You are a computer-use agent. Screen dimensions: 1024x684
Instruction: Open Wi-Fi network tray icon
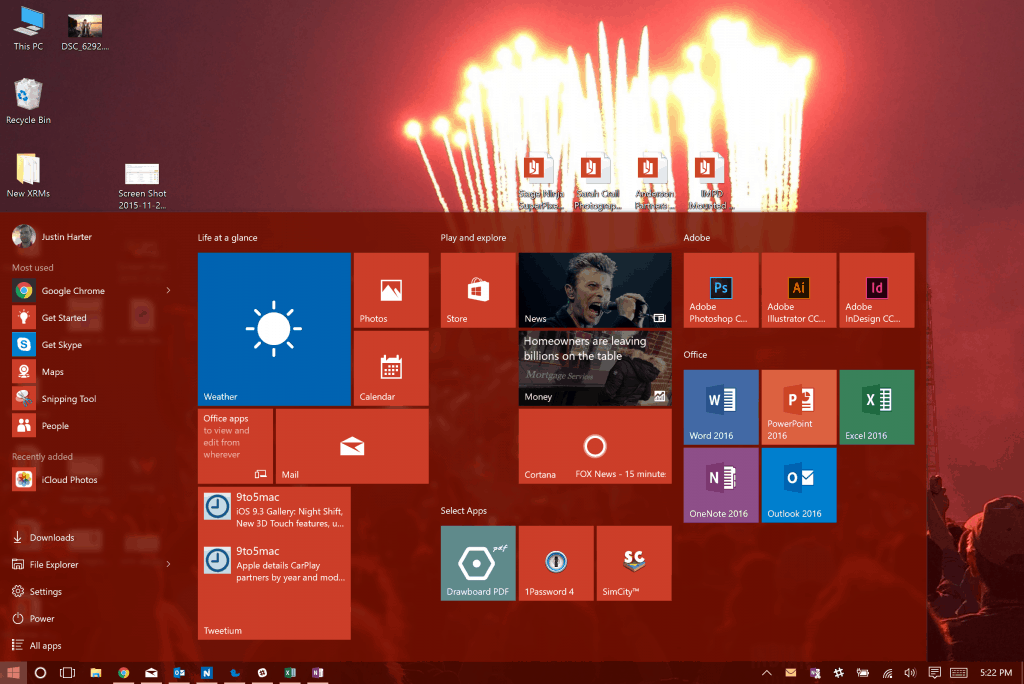[x=887, y=673]
